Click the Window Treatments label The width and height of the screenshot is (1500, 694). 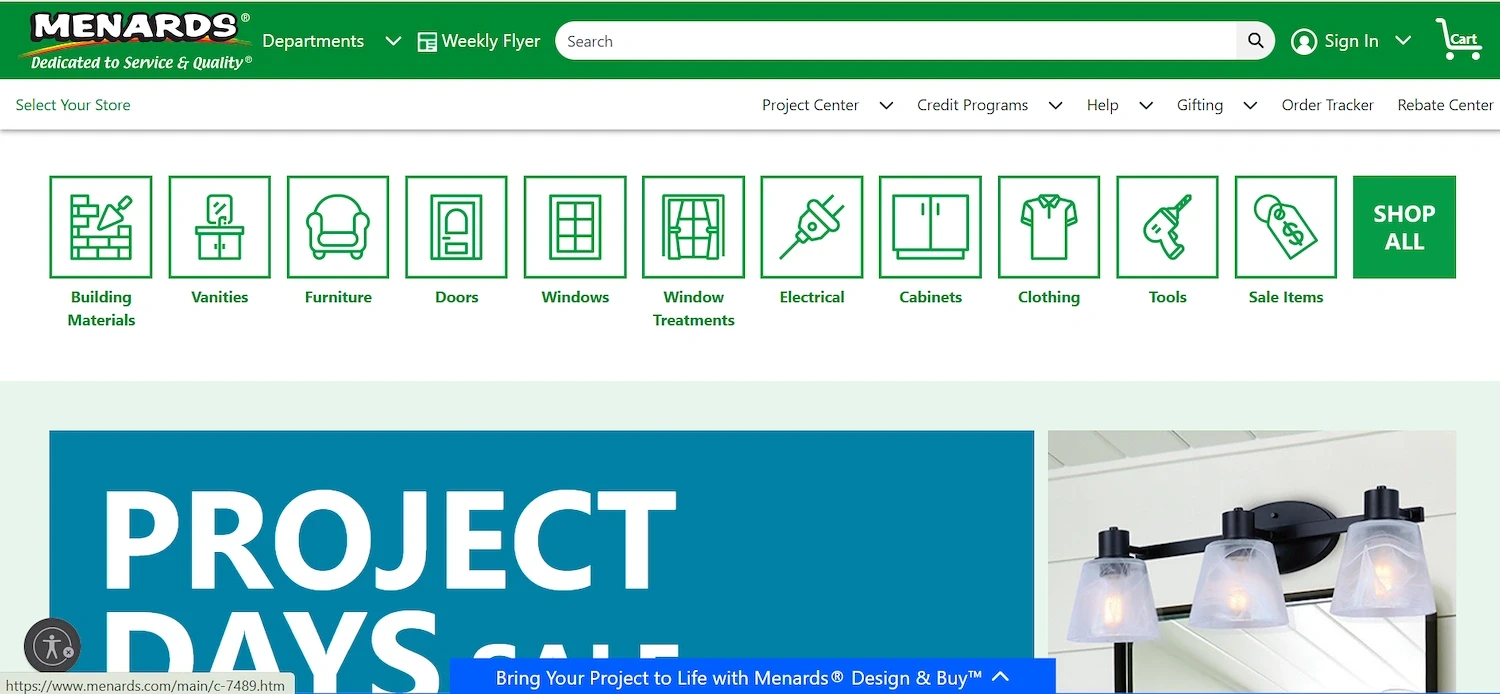694,308
